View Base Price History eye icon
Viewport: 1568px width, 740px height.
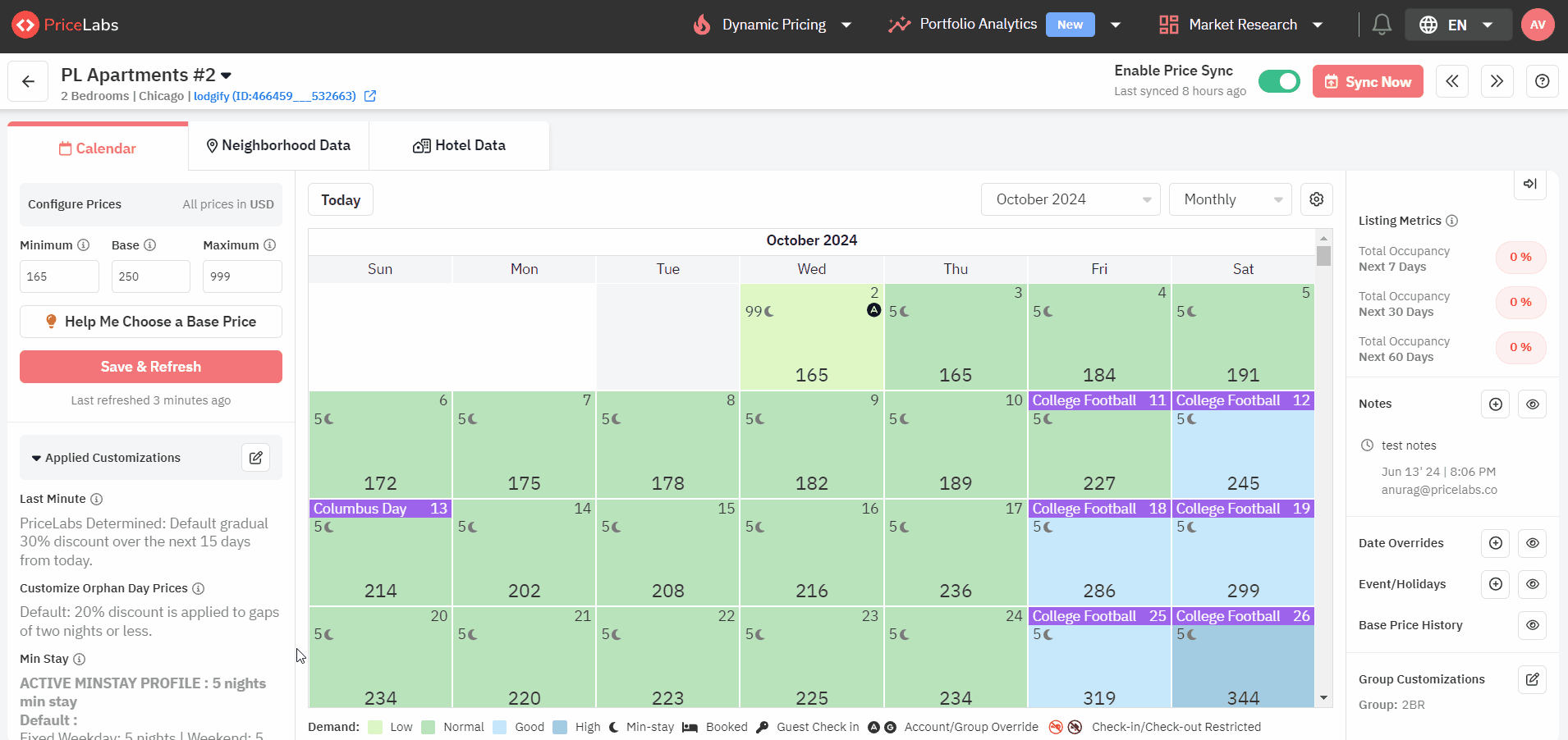coord(1533,625)
